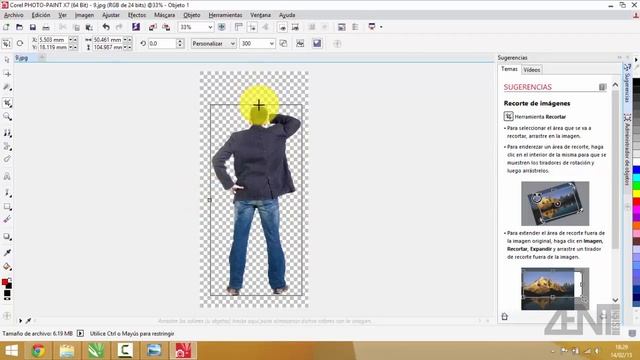640x360 pixels.
Task: Open File Explorer from taskbar
Action: click(67, 351)
